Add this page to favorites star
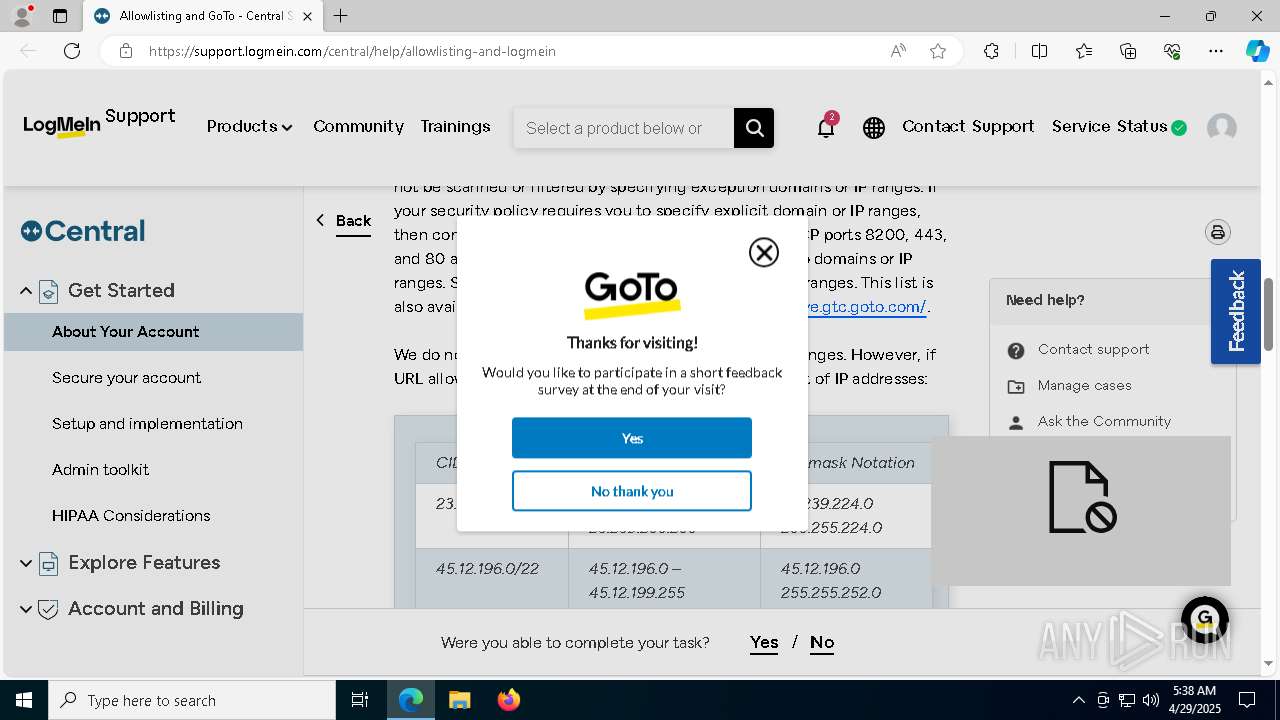Screen dimensions: 1280x720 click(938, 51)
